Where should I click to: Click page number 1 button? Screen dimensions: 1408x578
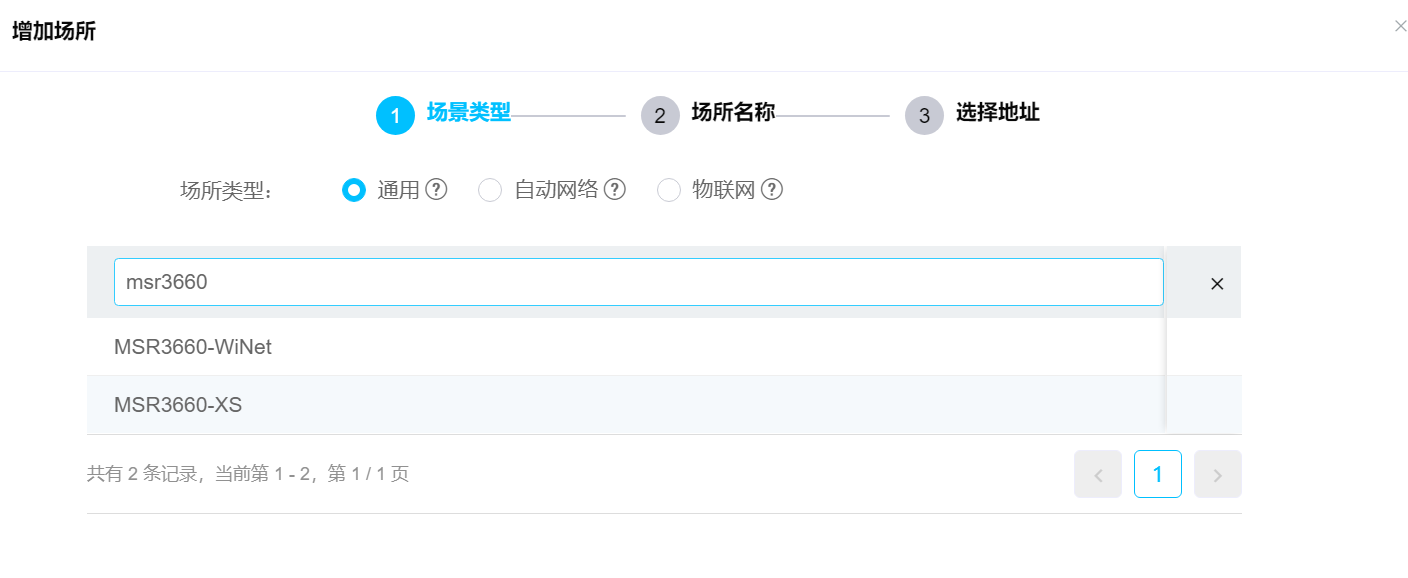pos(1158,474)
